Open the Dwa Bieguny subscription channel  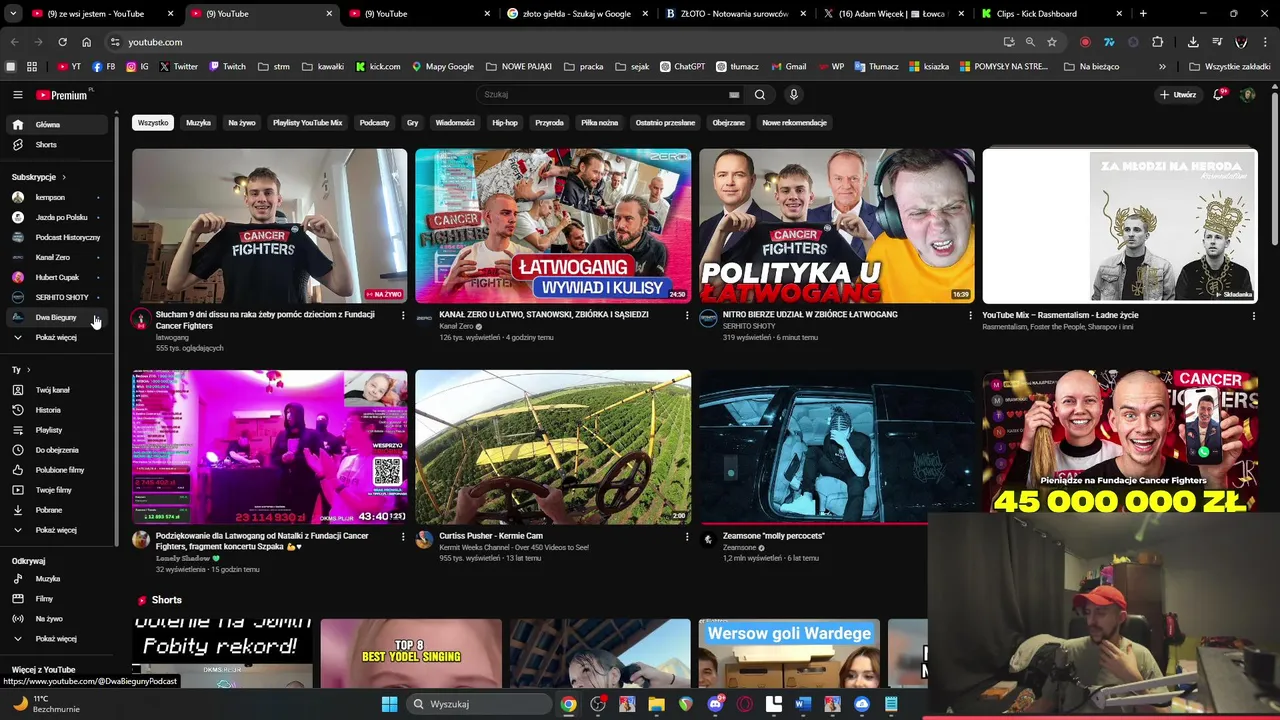click(56, 317)
